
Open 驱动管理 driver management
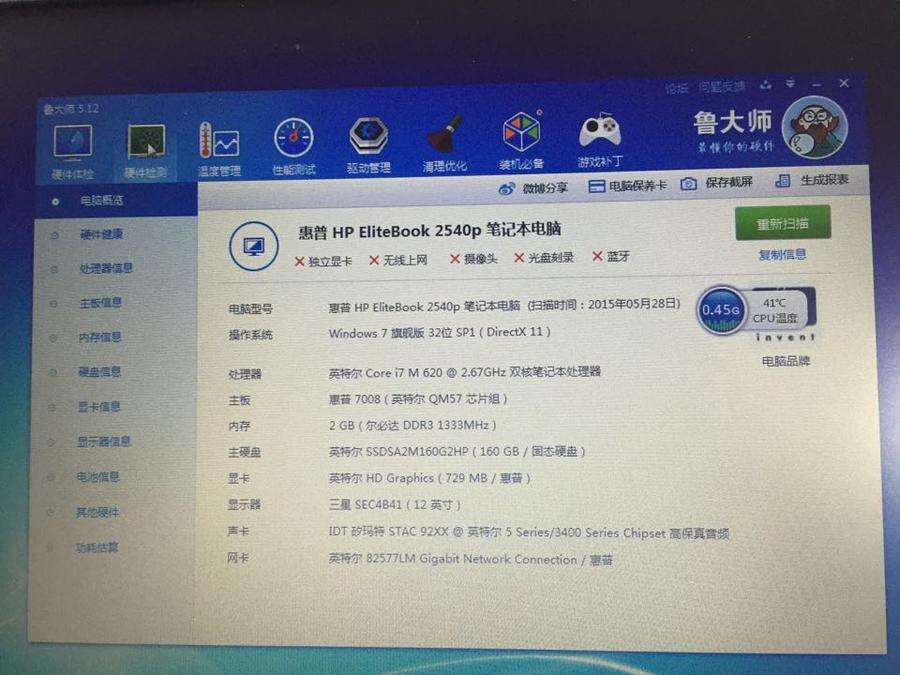click(368, 146)
